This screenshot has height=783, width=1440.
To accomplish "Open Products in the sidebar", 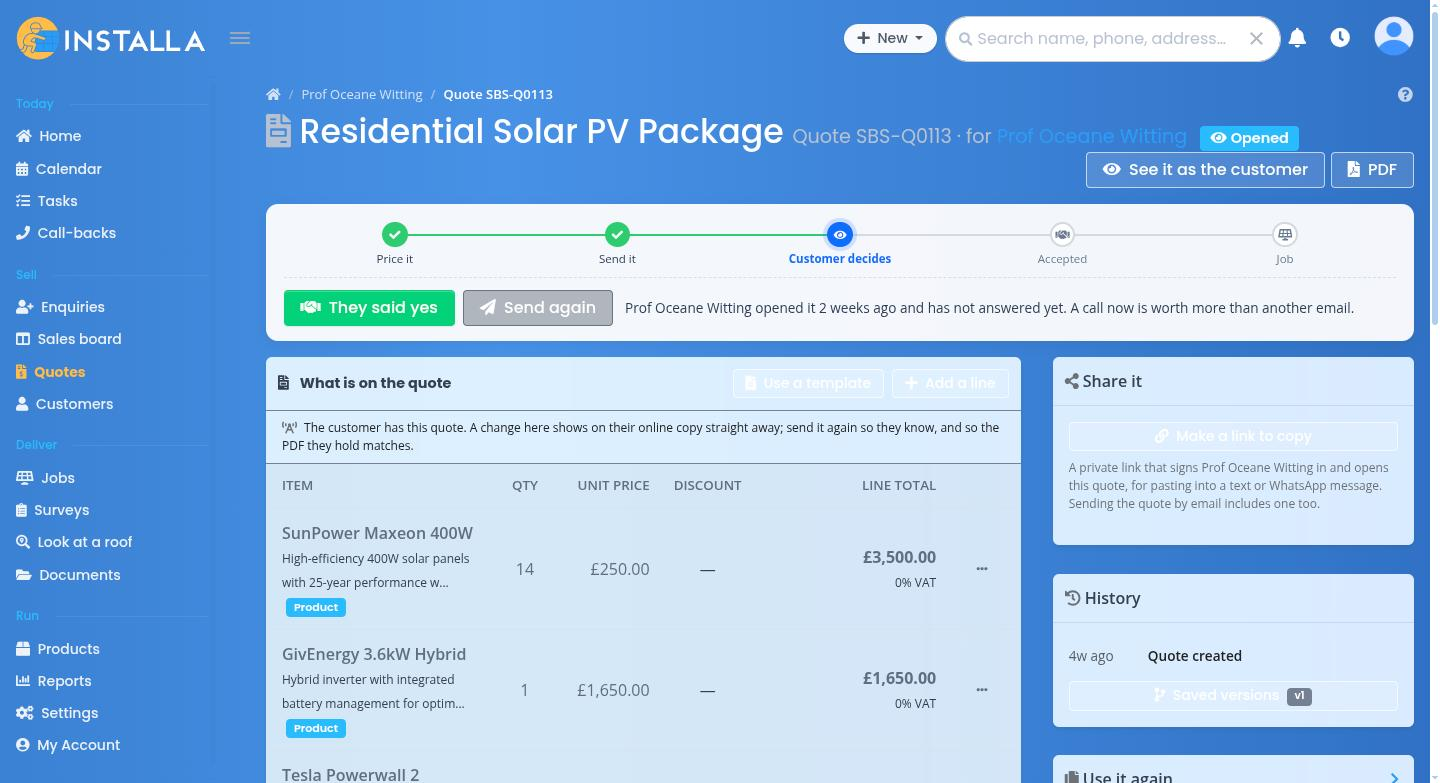I will 58,649.
